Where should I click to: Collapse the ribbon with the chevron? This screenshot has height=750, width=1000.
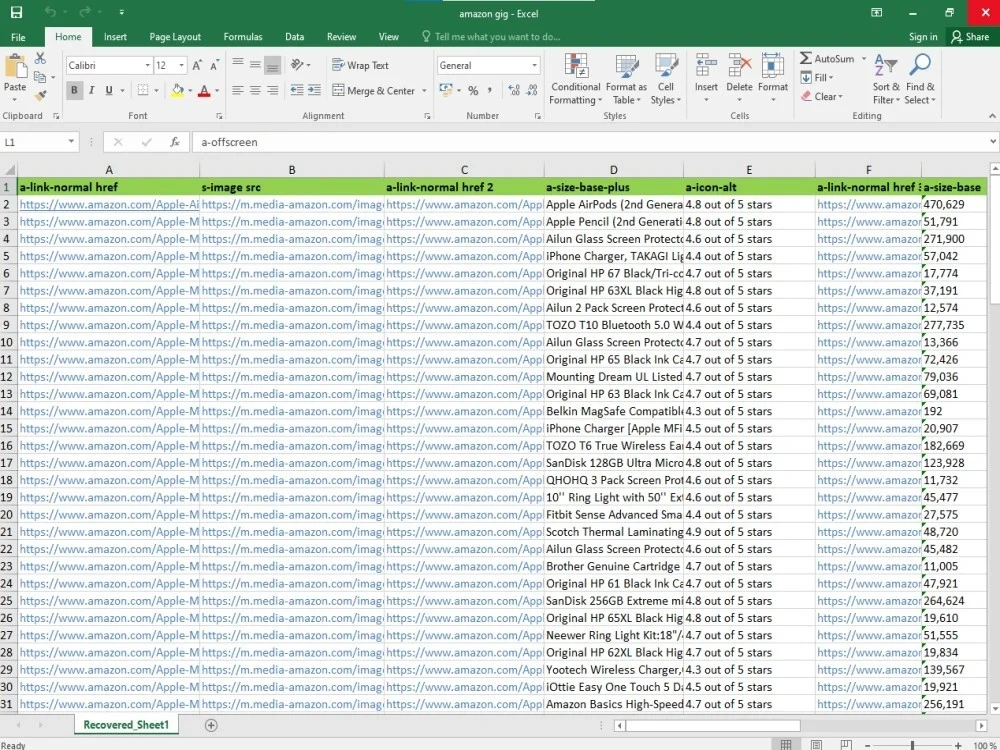[x=992, y=115]
